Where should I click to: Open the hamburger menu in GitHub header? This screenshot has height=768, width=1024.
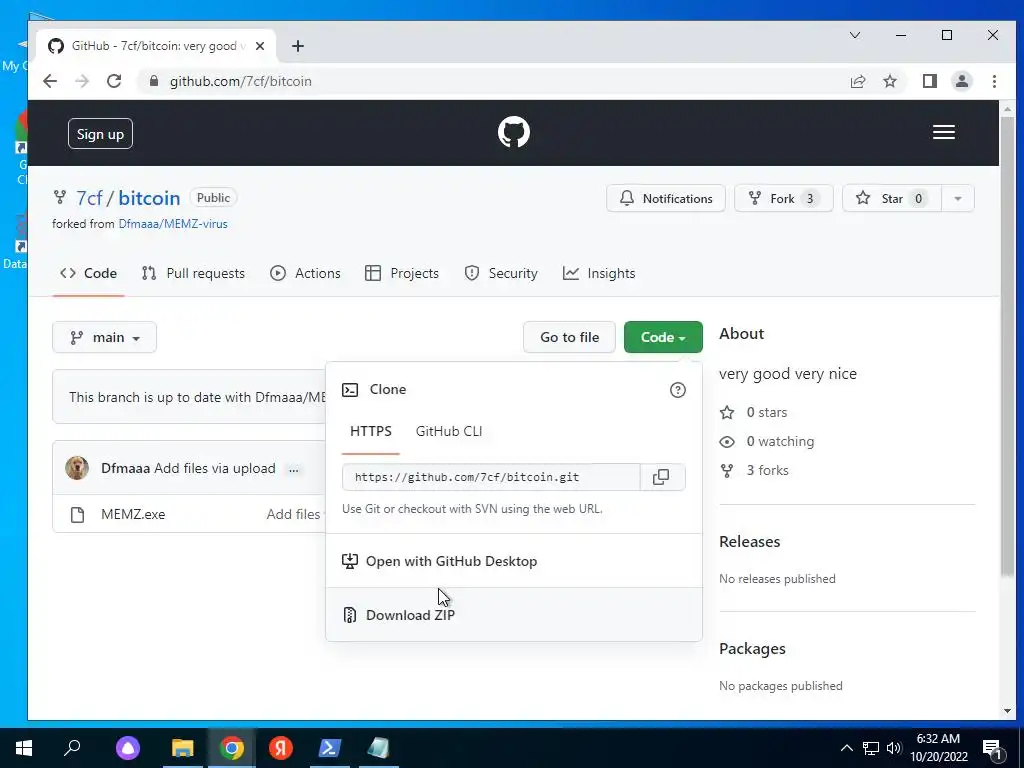[x=944, y=133]
